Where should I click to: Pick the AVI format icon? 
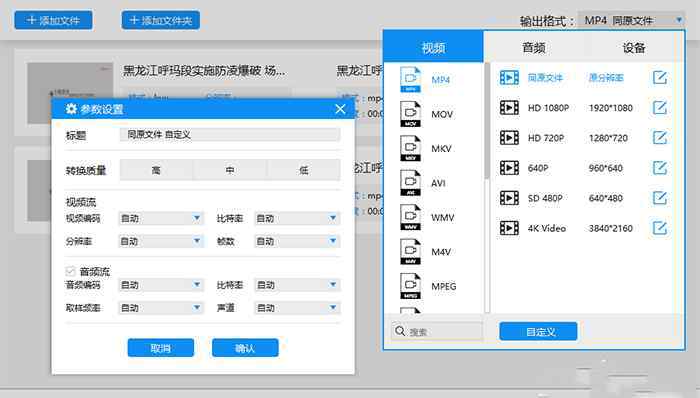point(411,182)
